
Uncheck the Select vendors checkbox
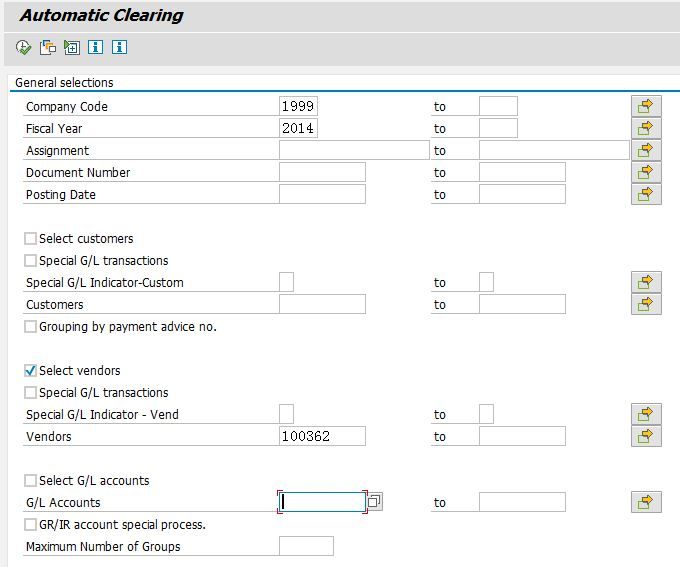coord(30,370)
